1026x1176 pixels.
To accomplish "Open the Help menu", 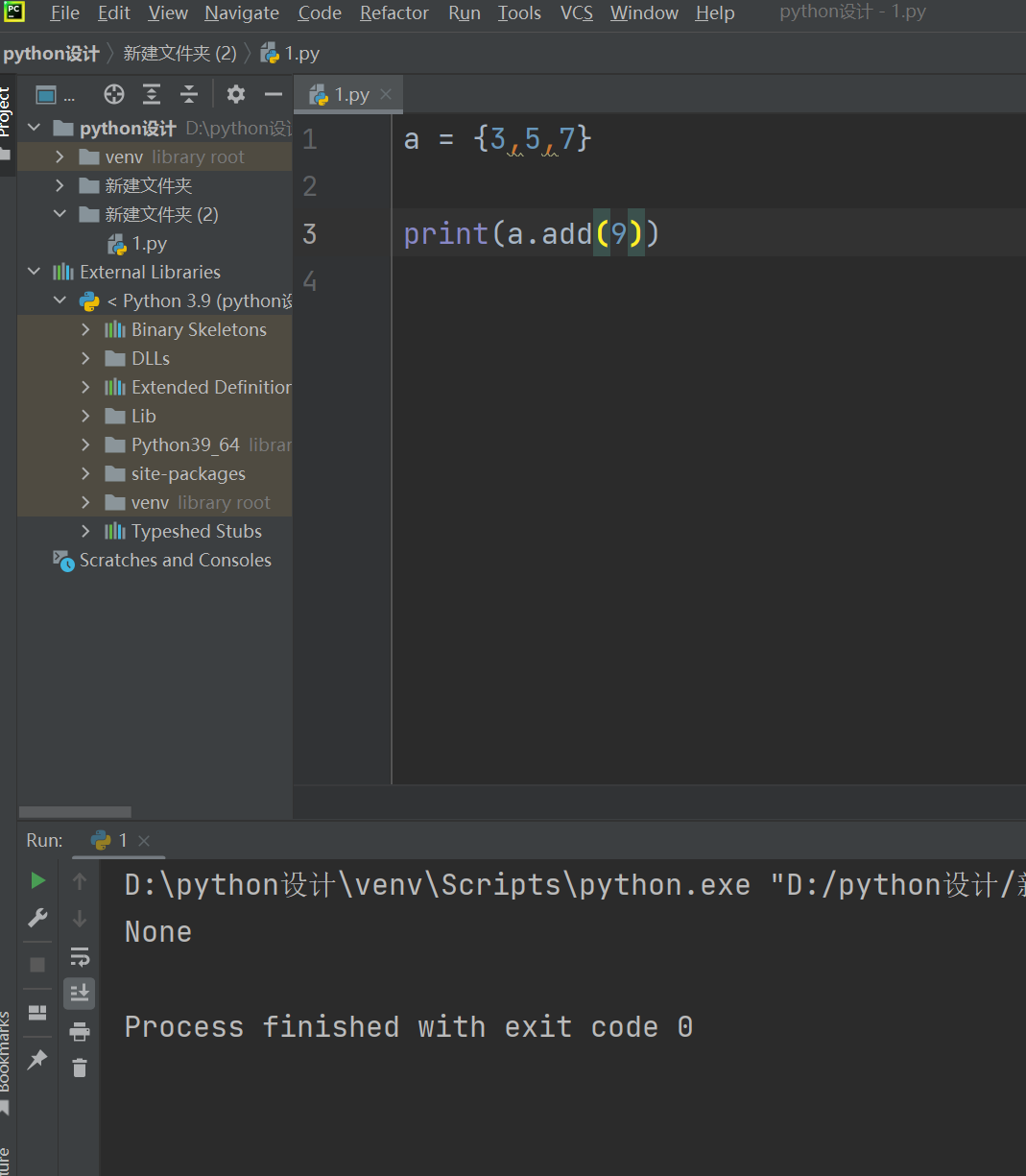I will pyautogui.click(x=715, y=13).
